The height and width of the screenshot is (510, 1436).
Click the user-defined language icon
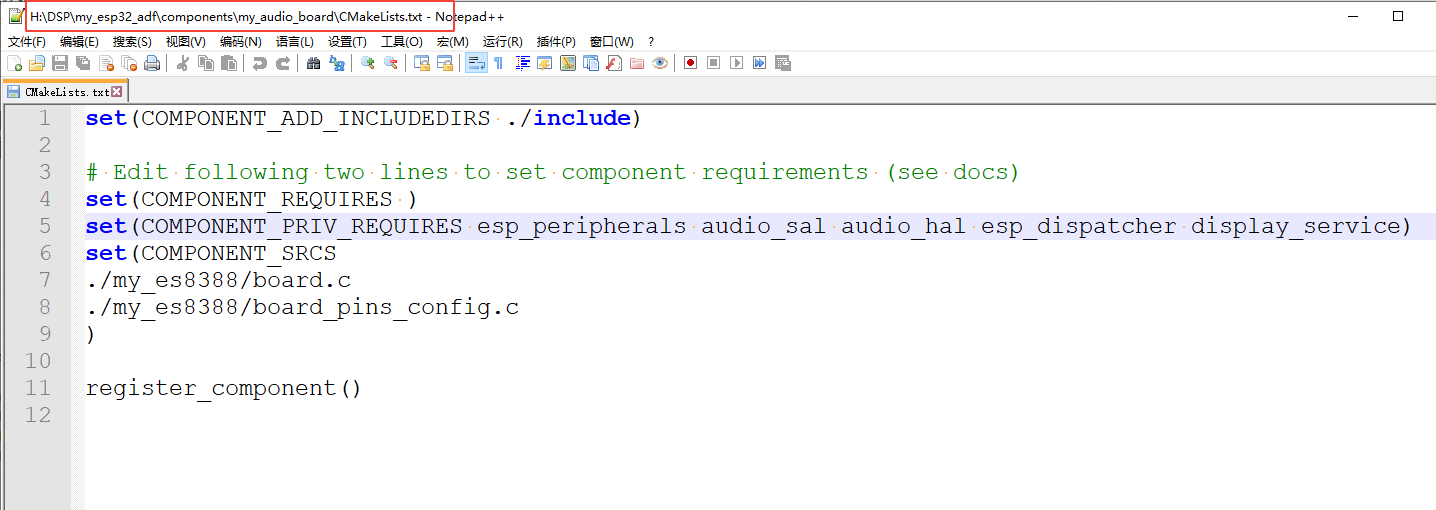click(x=545, y=63)
